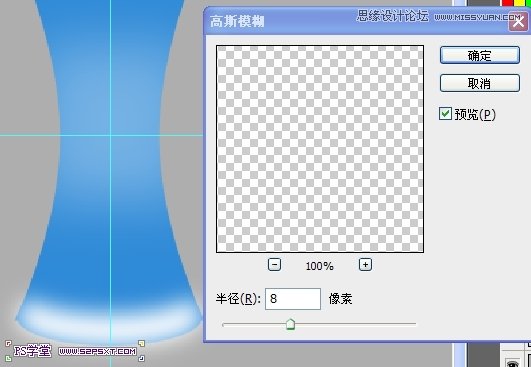Close the 高斯模糊 dialog

pyautogui.click(x=518, y=22)
